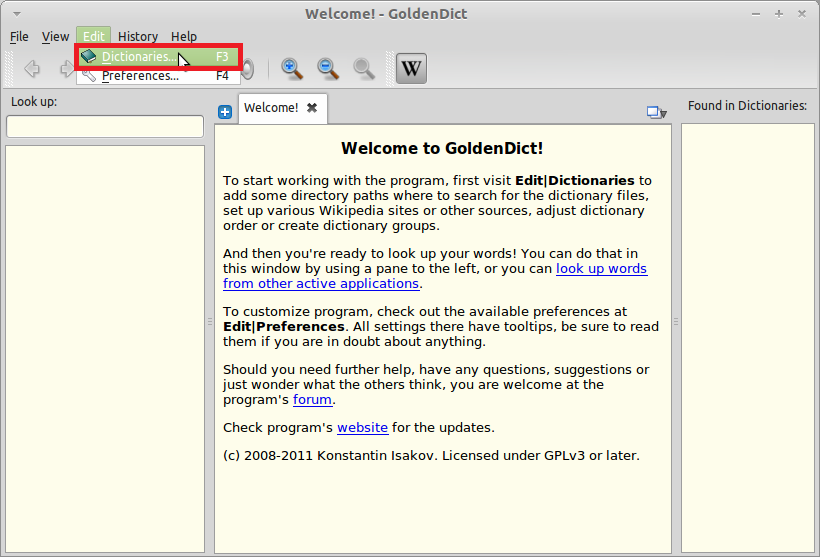Click the Found in Dictionaries list pane

coord(748,338)
